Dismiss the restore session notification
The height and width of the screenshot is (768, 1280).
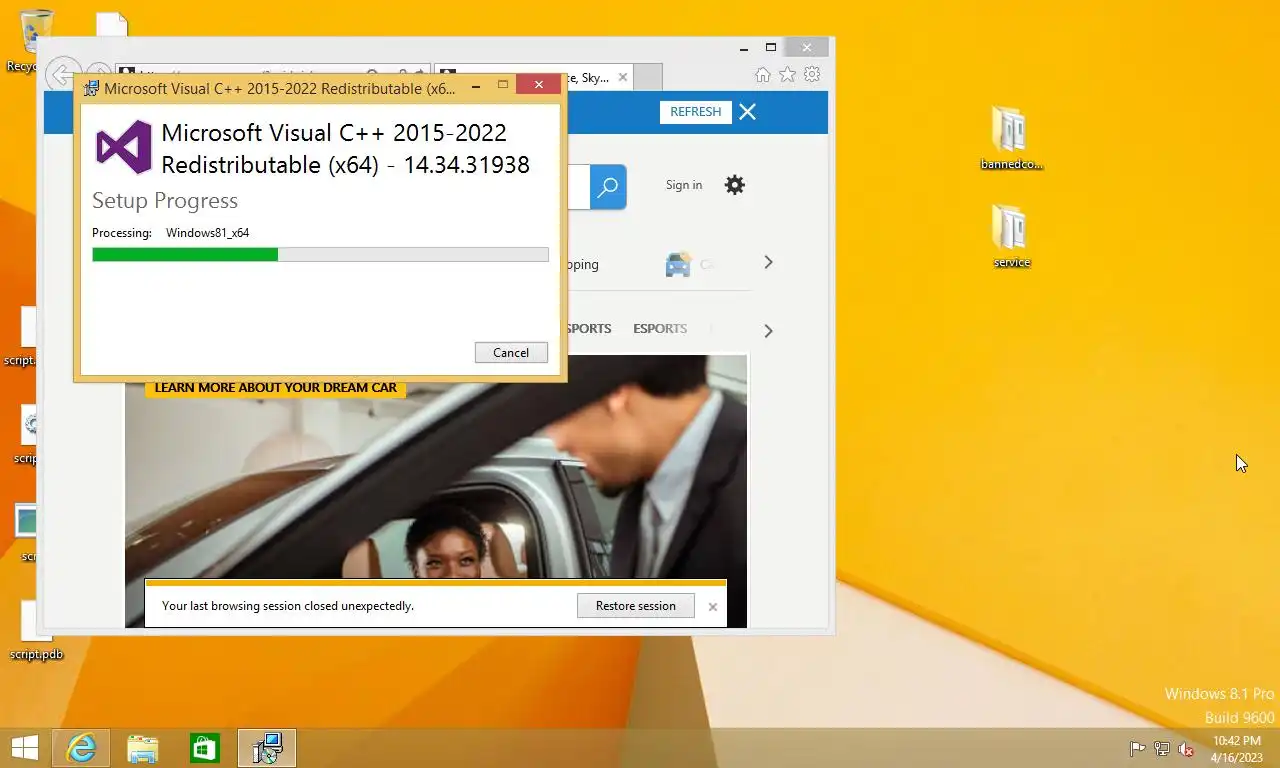pyautogui.click(x=713, y=607)
